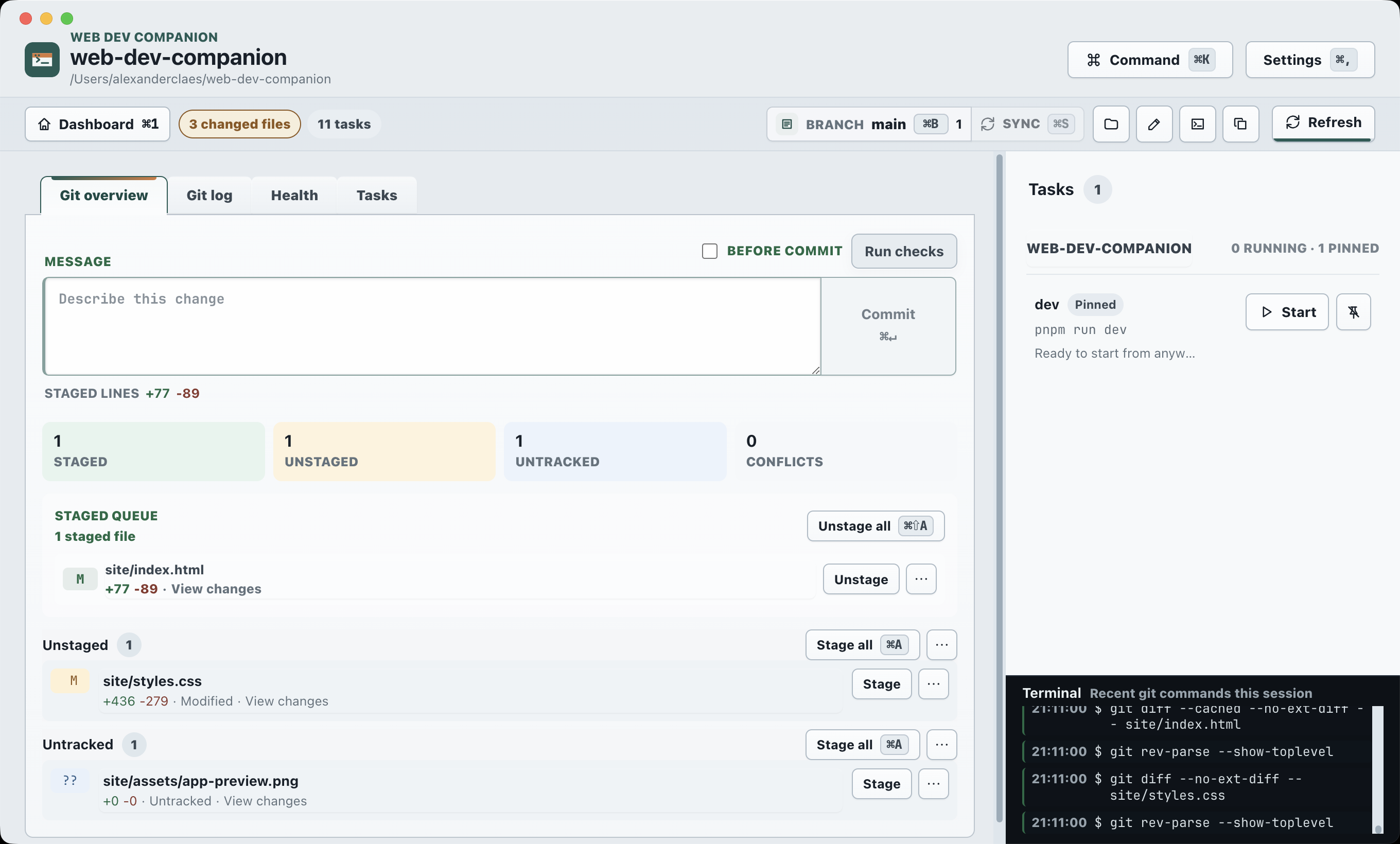Focus the commit message text area
Image resolution: width=1400 pixels, height=844 pixels.
click(432, 326)
